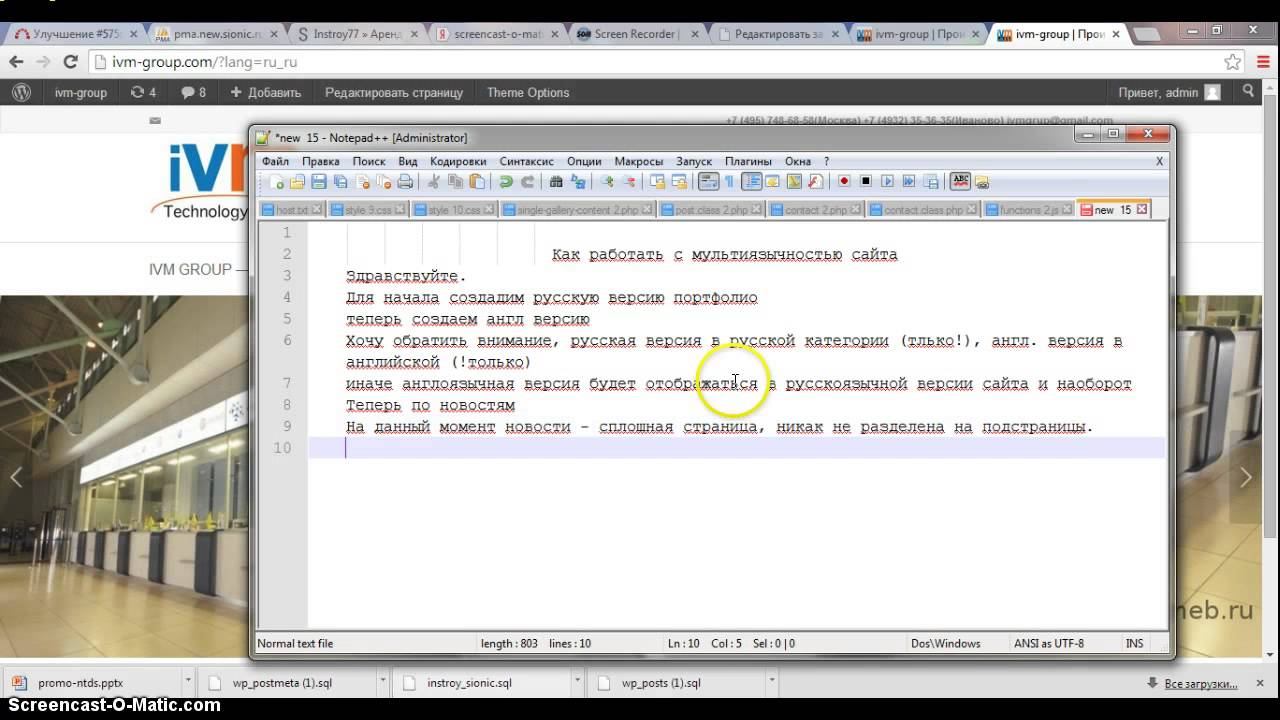Open the Файл menu in Notepad++
This screenshot has width=1280, height=720.
coord(275,161)
